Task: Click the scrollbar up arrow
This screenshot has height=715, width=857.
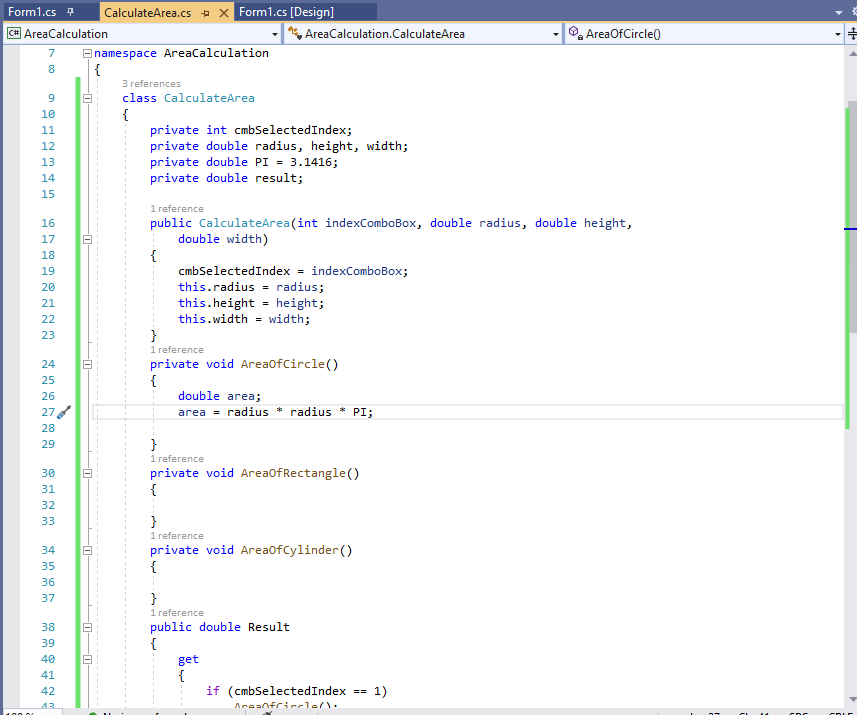Action: (852, 54)
